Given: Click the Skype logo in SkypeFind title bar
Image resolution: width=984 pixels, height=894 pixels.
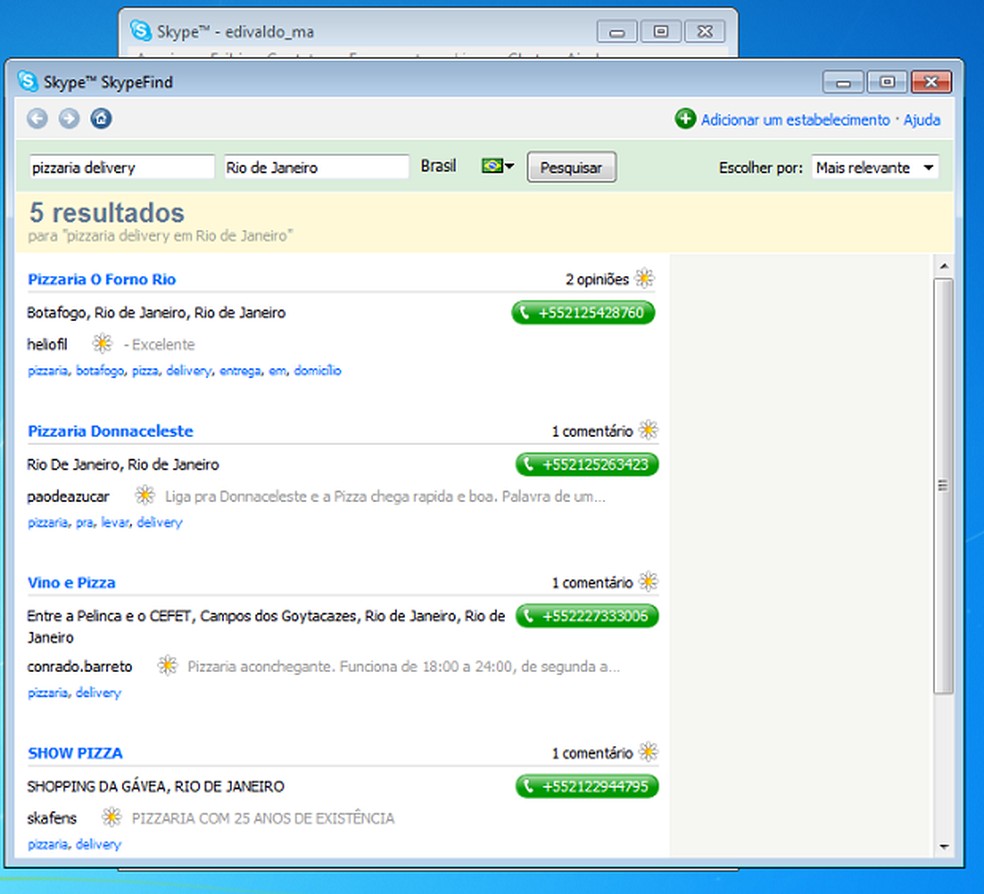Looking at the screenshot, I should 28,82.
